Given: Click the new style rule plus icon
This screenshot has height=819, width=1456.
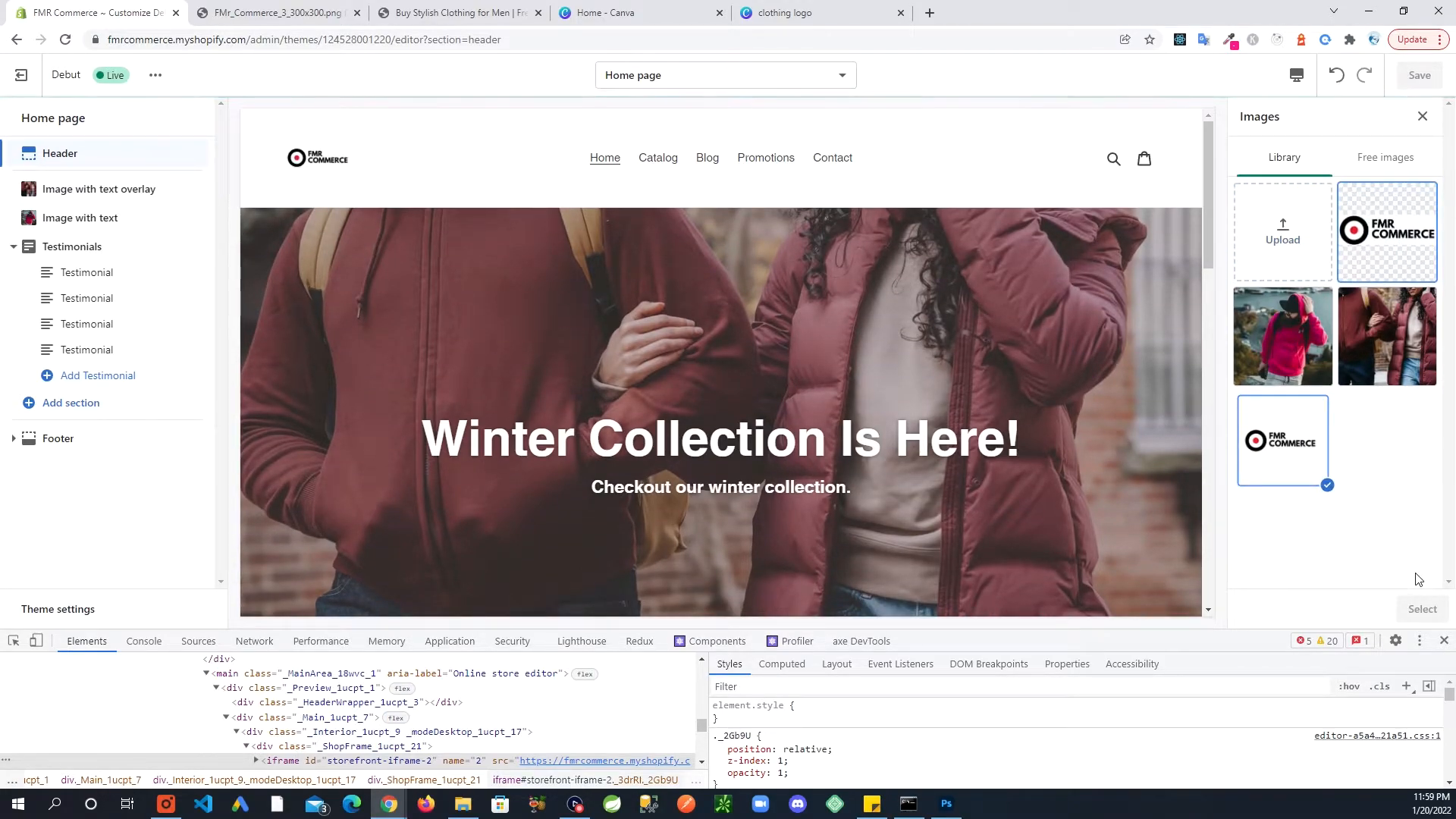Looking at the screenshot, I should tap(1407, 686).
